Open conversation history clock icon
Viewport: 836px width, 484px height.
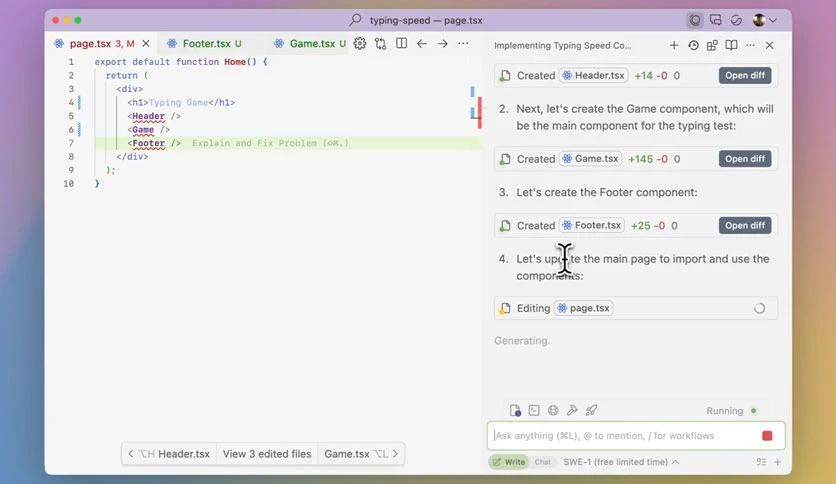click(x=693, y=45)
